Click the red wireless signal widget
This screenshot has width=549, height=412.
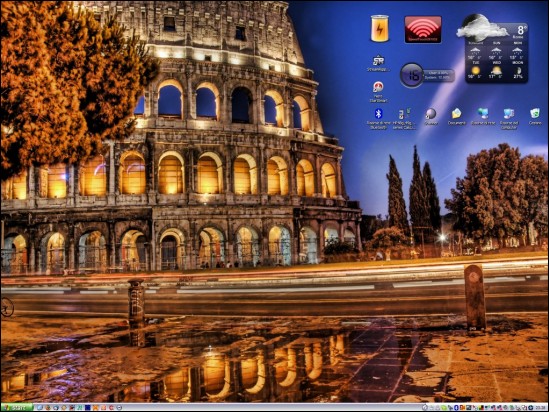point(423,29)
